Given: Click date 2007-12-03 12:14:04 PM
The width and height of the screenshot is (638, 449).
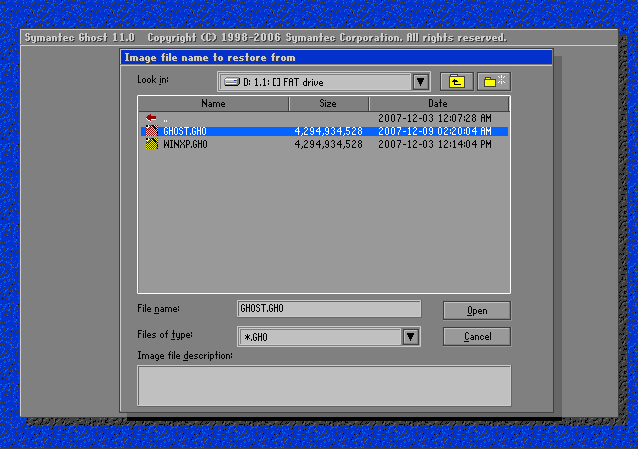Looking at the screenshot, I should [435, 144].
